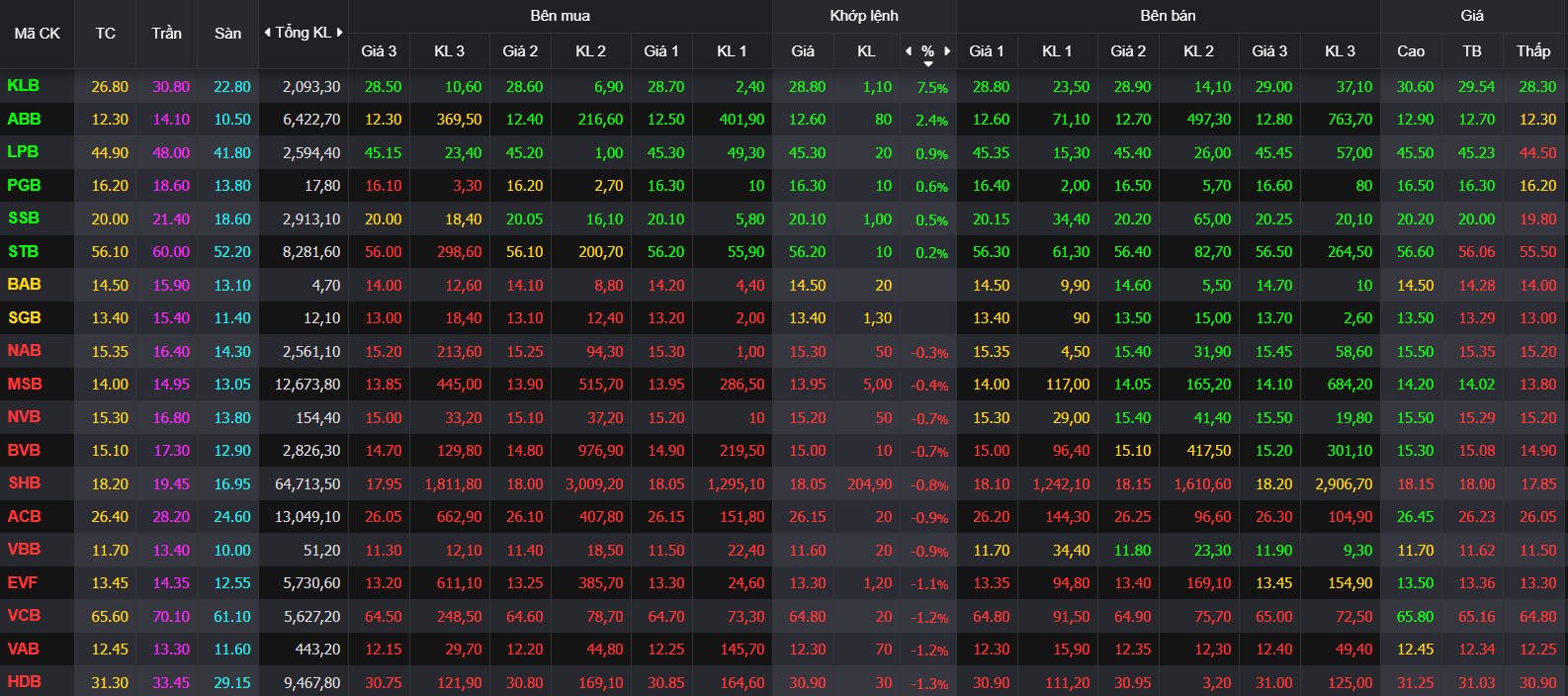This screenshot has width=1568, height=696.
Task: Click the SGB ticker symbol
Action: (x=24, y=318)
